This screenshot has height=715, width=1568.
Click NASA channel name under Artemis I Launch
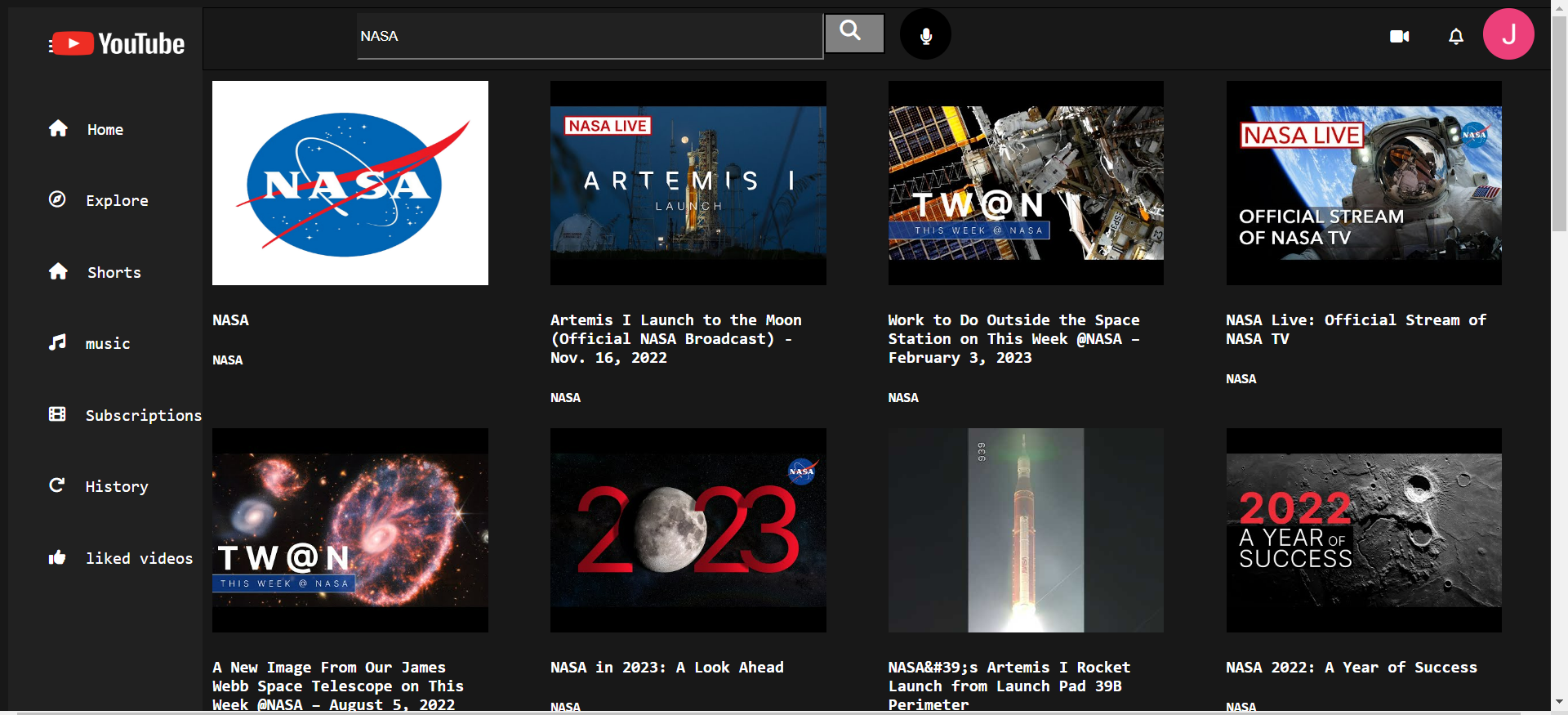point(565,398)
